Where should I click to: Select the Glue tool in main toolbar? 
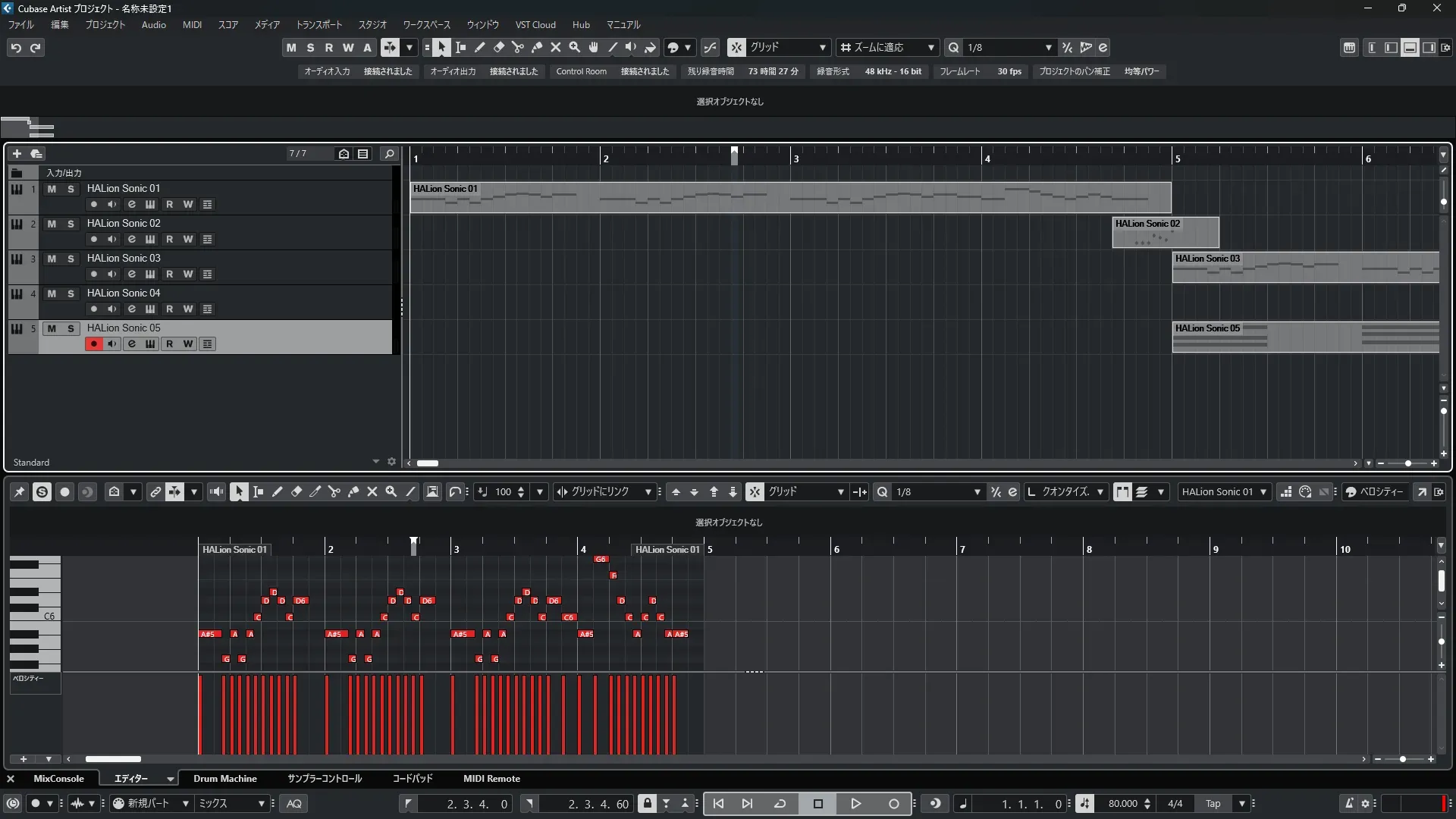[537, 48]
